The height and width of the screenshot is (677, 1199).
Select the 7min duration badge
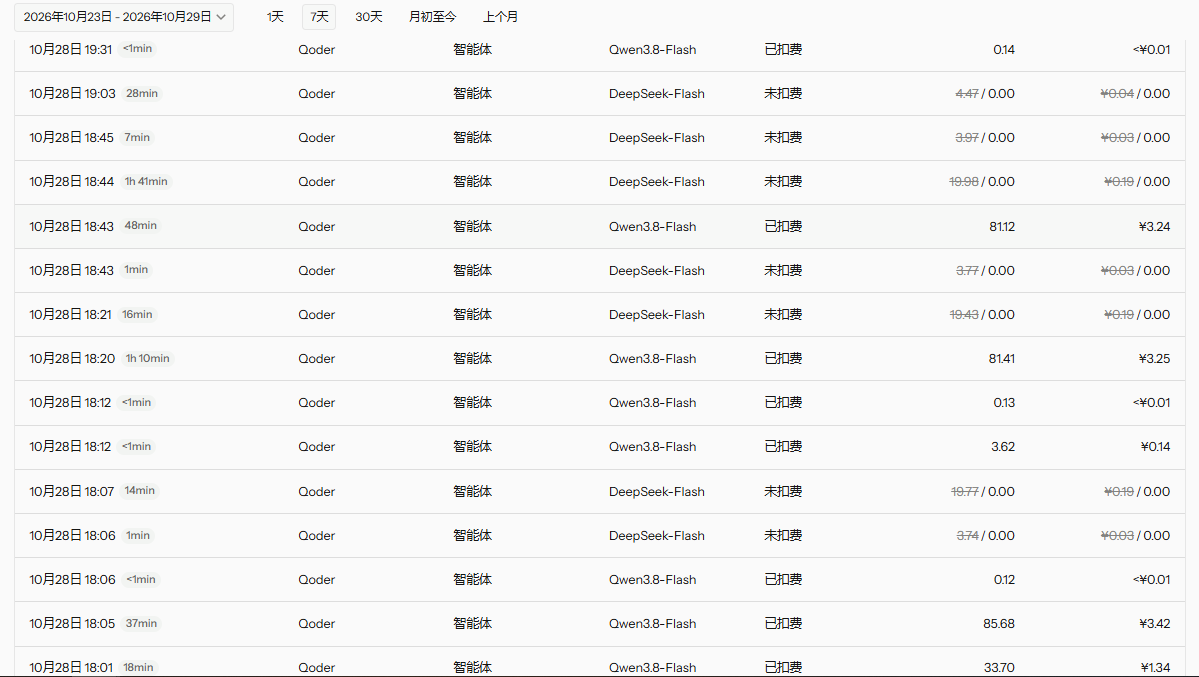coord(137,138)
